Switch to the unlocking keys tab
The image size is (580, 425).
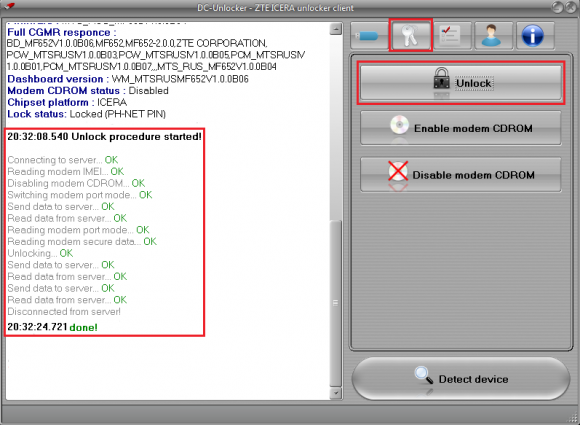(x=410, y=36)
